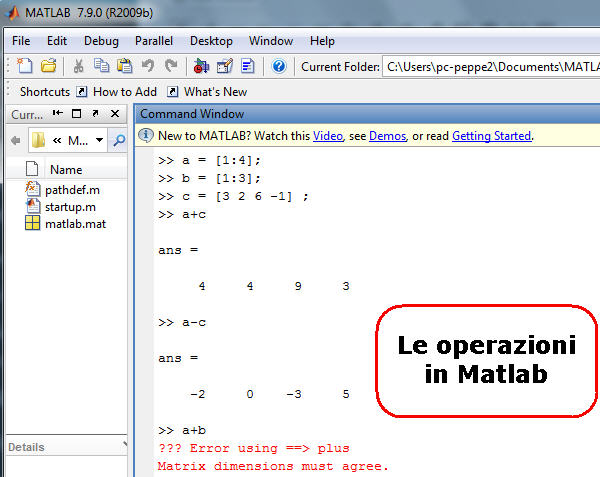The width and height of the screenshot is (600, 477).
Task: Open the Getting Started link
Action: 492,136
